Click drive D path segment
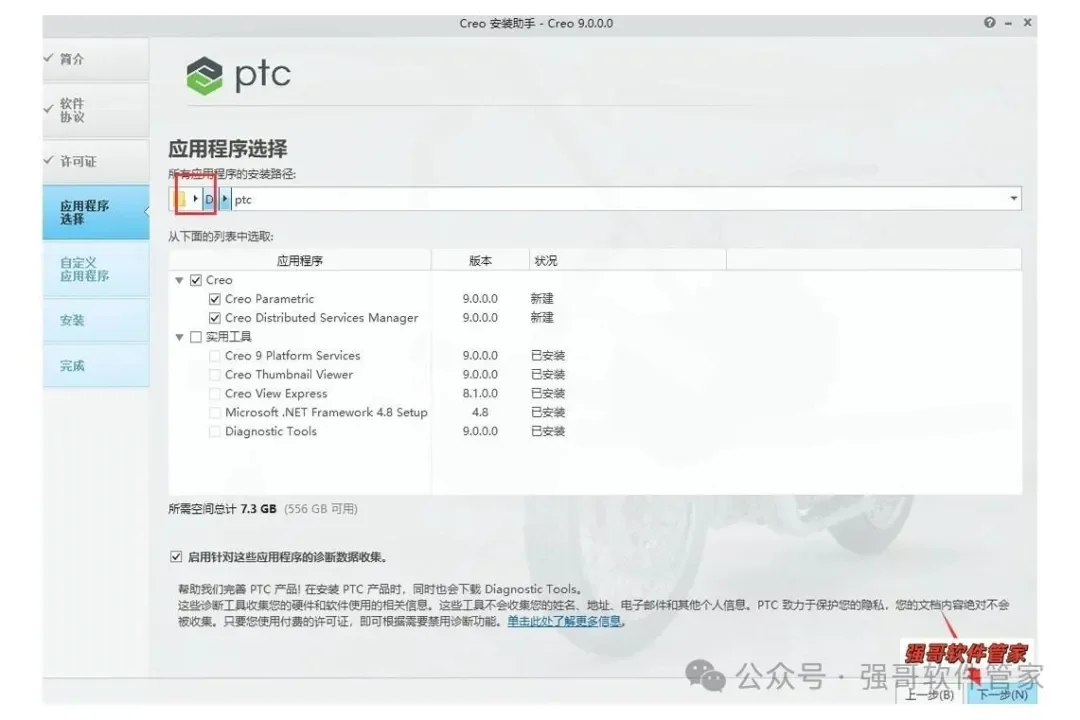Image resolution: width=1080 pixels, height=720 pixels. [x=209, y=199]
